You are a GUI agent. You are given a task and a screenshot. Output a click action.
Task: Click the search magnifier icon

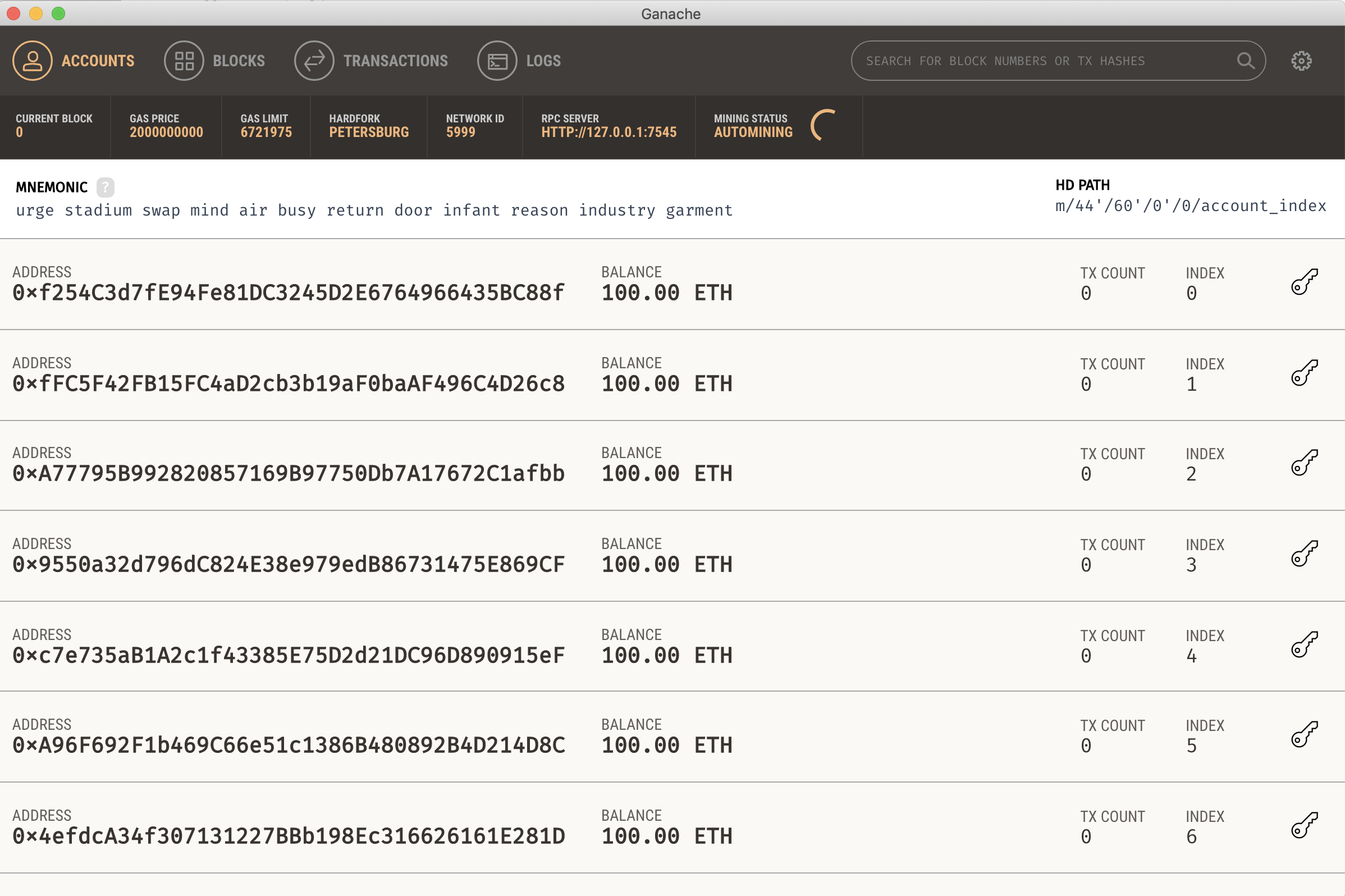1245,61
